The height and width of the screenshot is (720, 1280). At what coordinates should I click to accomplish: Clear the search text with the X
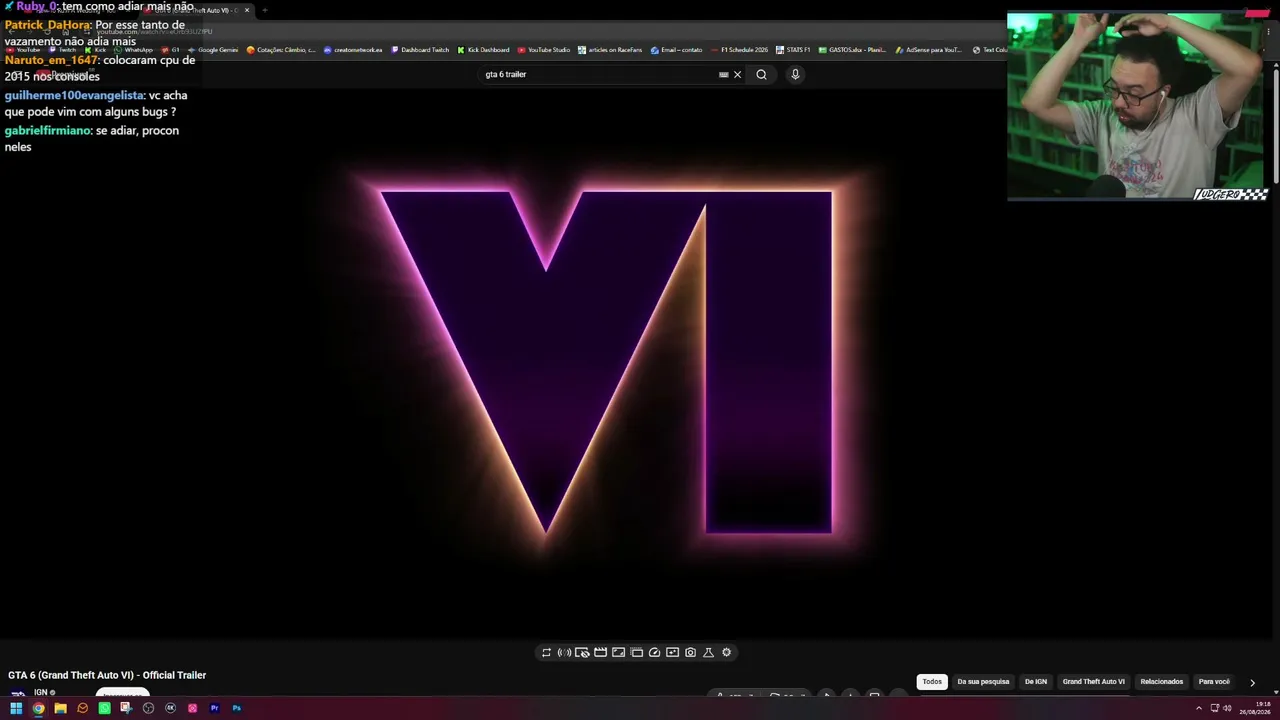click(x=738, y=74)
